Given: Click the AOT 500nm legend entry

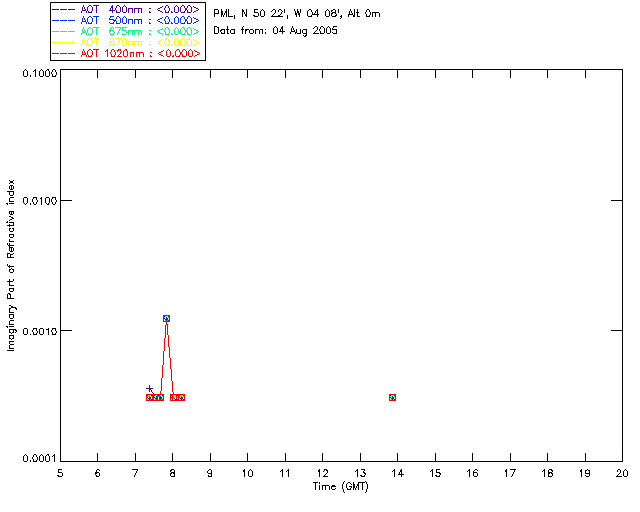Looking at the screenshot, I should pos(127,20).
